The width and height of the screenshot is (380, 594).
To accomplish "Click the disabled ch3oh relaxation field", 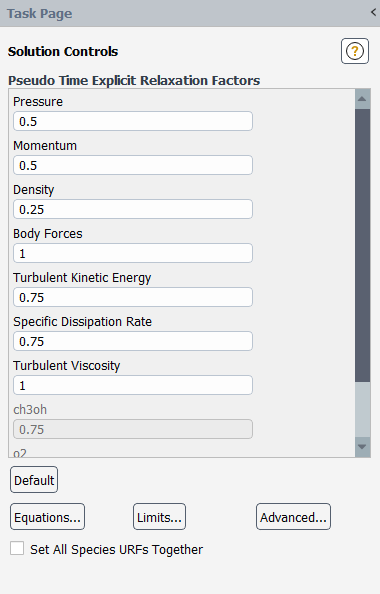I will pos(133,429).
